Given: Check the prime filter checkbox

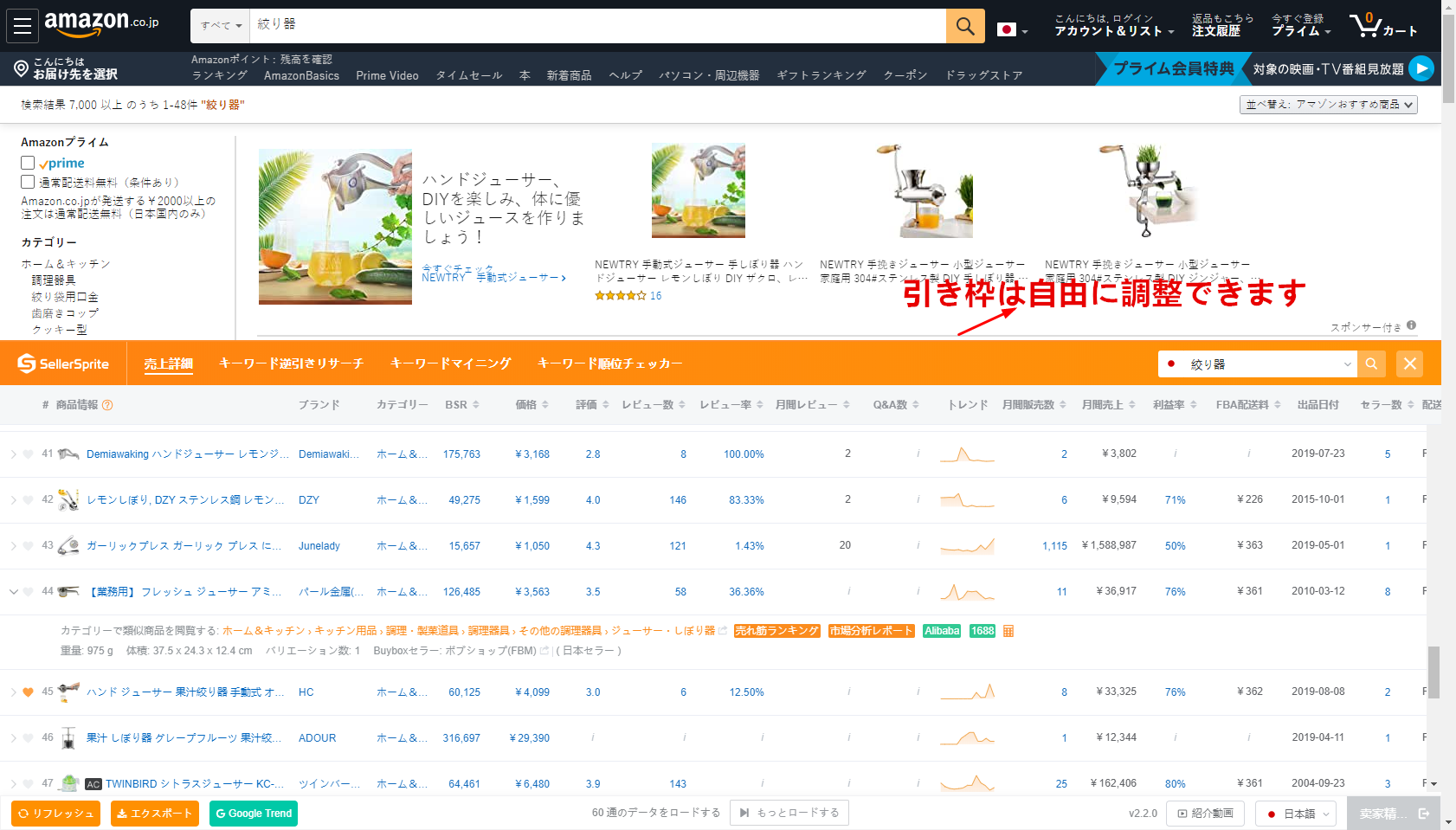Looking at the screenshot, I should point(28,163).
